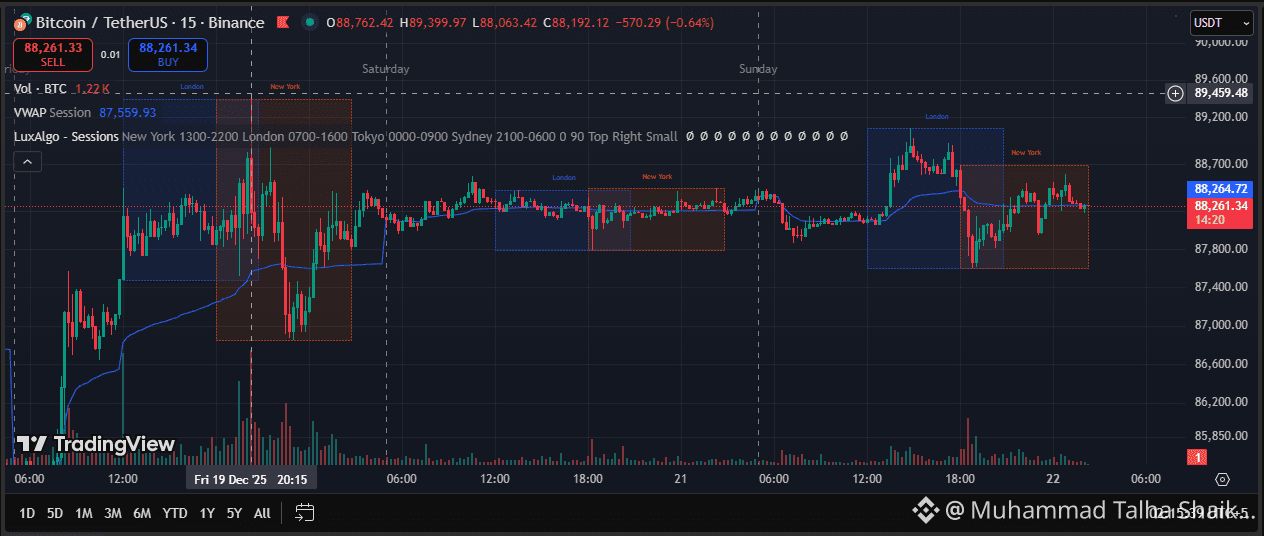
Task: Select the All time range
Action: click(262, 513)
